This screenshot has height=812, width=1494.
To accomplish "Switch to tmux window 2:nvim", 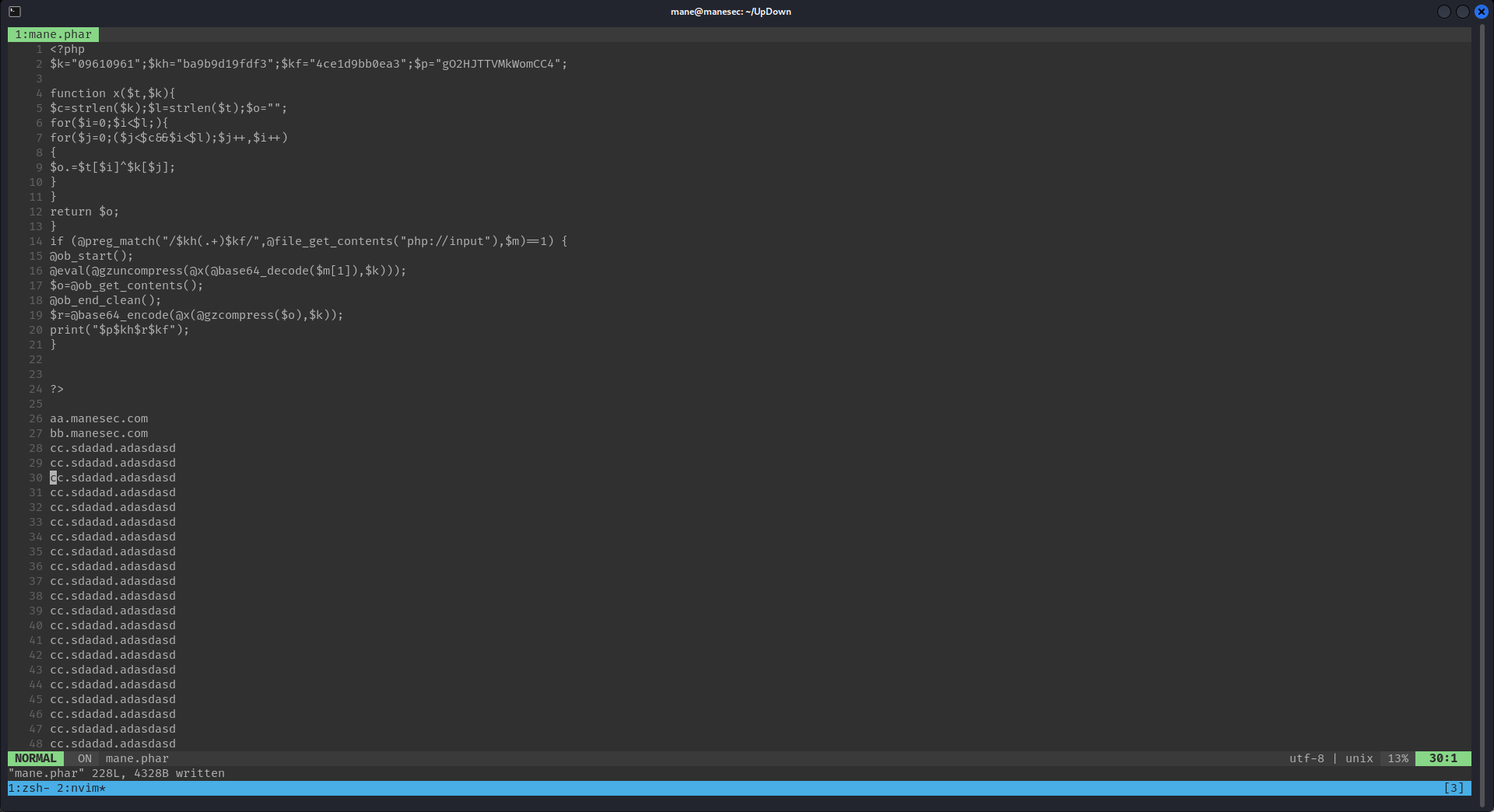I will point(81,788).
